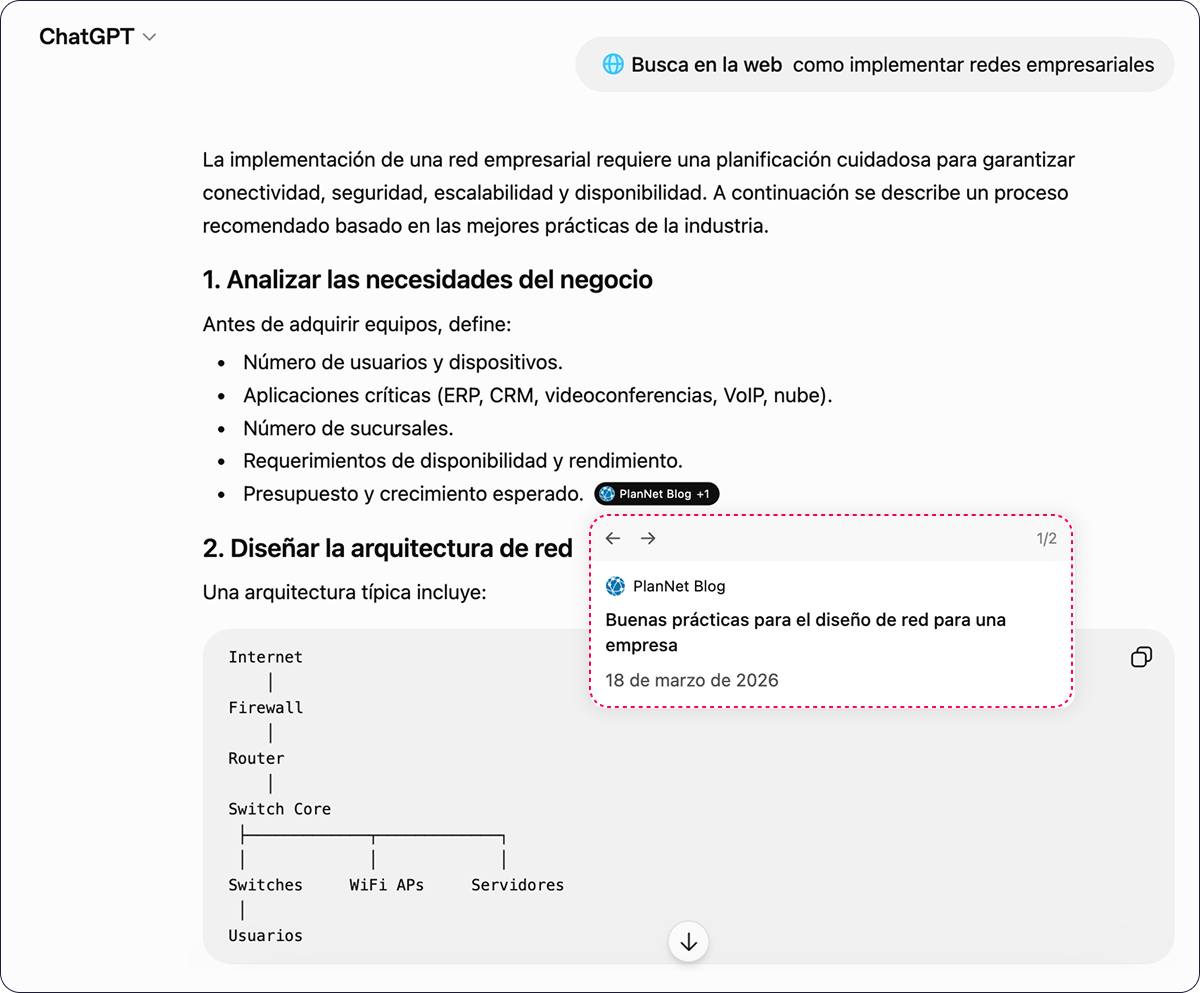Click the PlanNet icon inside the citation chip
This screenshot has width=1200, height=993.
point(607,494)
